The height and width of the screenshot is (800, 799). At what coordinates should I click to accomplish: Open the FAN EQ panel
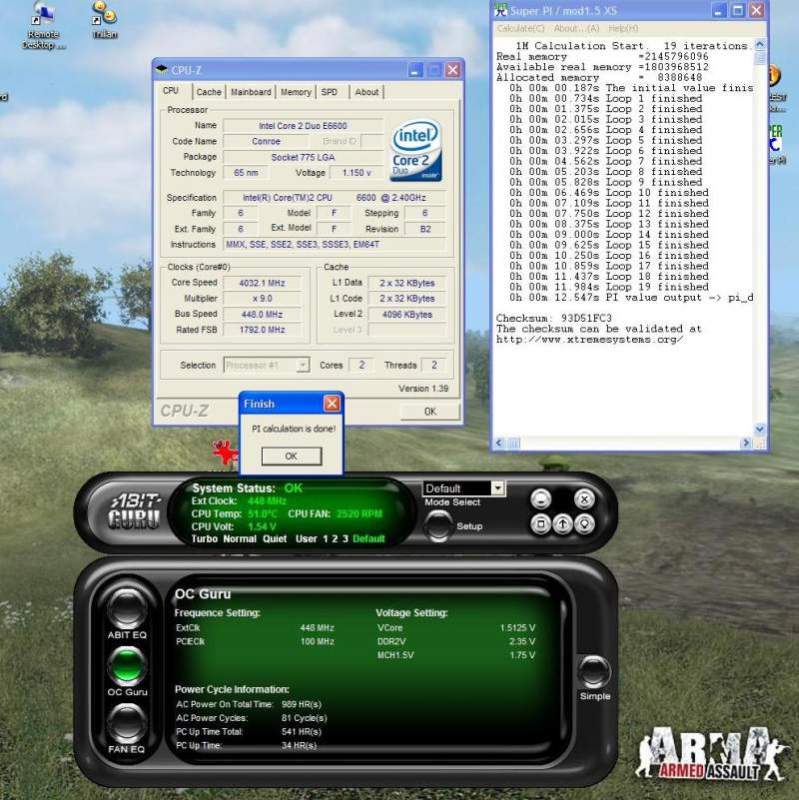point(127,722)
